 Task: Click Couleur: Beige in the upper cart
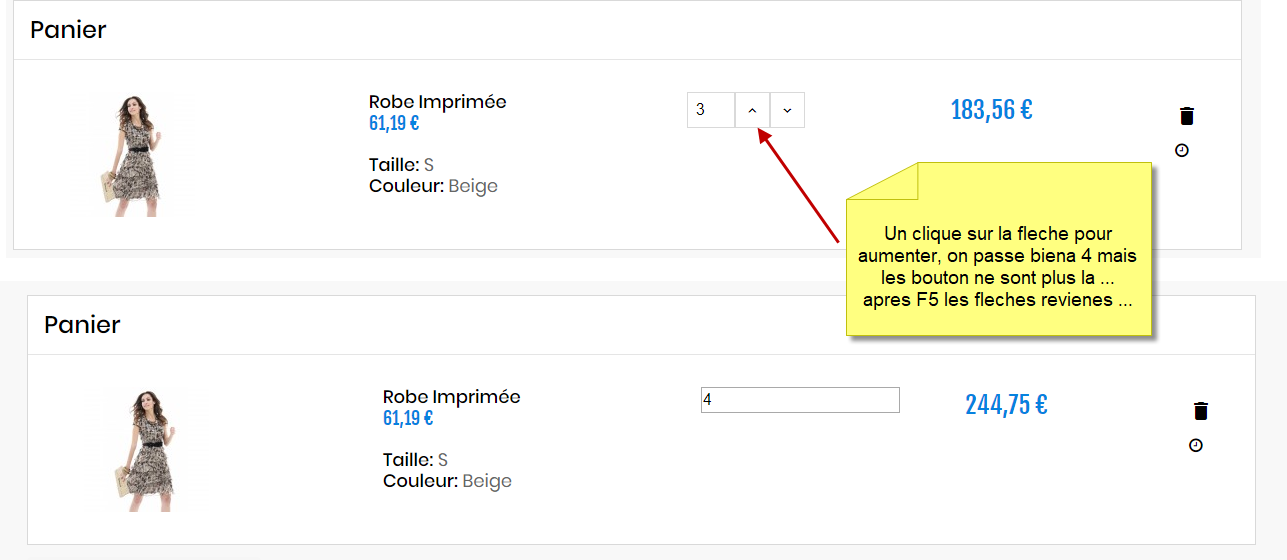(433, 186)
